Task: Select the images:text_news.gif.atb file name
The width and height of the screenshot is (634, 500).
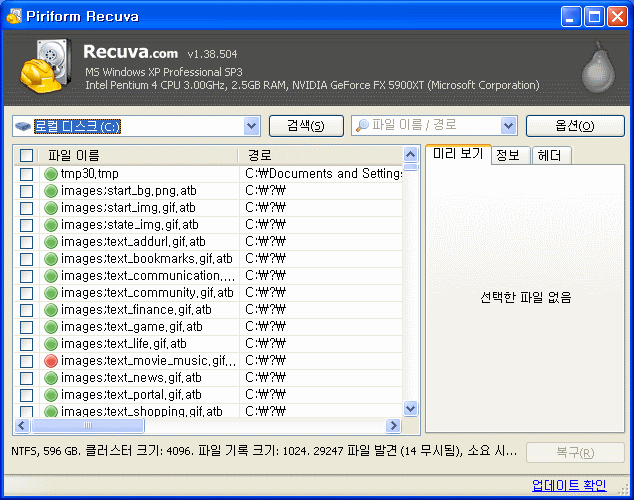Action: pos(131,378)
